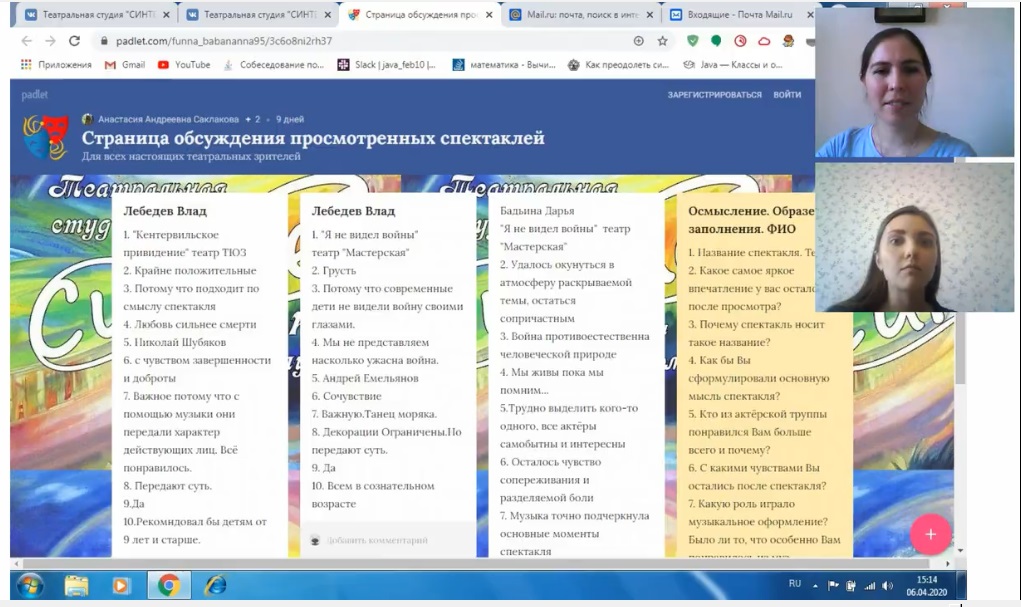1021x607 pixels.
Task: Open the YouTube bookmark
Action: (184, 64)
